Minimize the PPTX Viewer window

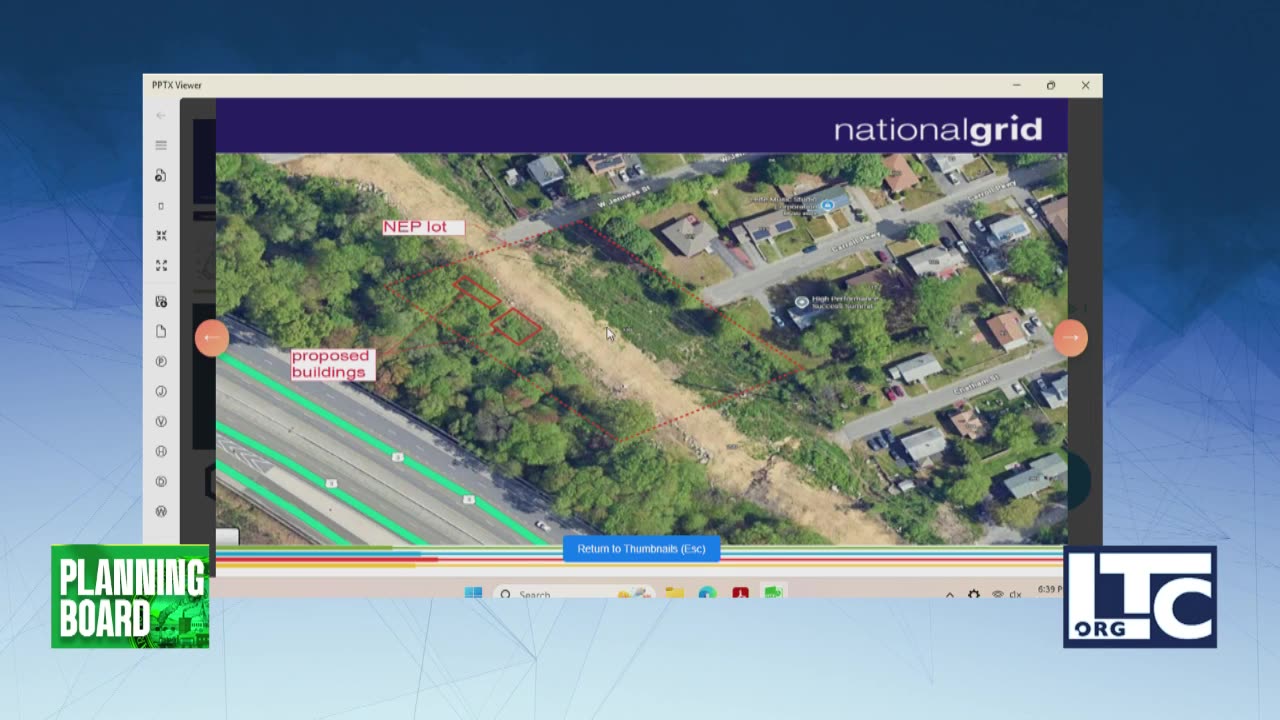pyautogui.click(x=1016, y=85)
